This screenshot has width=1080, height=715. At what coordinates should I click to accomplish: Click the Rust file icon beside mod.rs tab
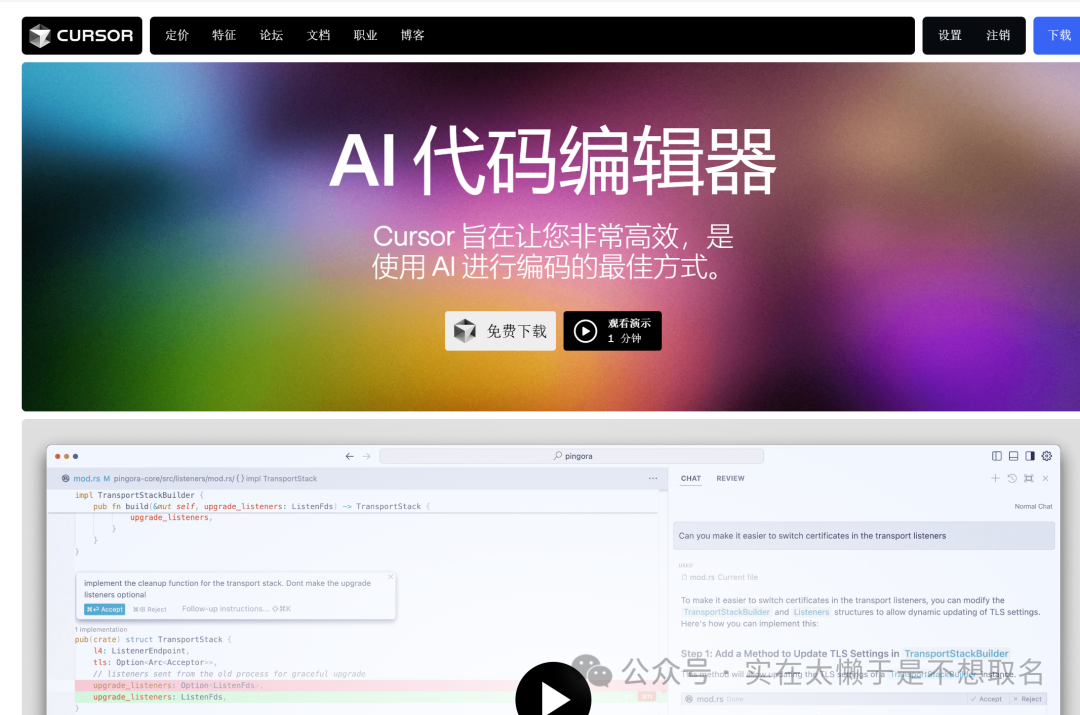tap(65, 478)
